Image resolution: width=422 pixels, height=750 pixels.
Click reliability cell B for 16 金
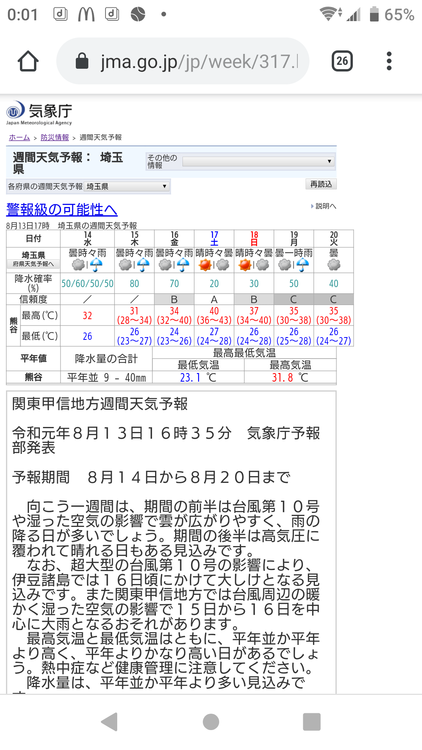click(x=174, y=299)
